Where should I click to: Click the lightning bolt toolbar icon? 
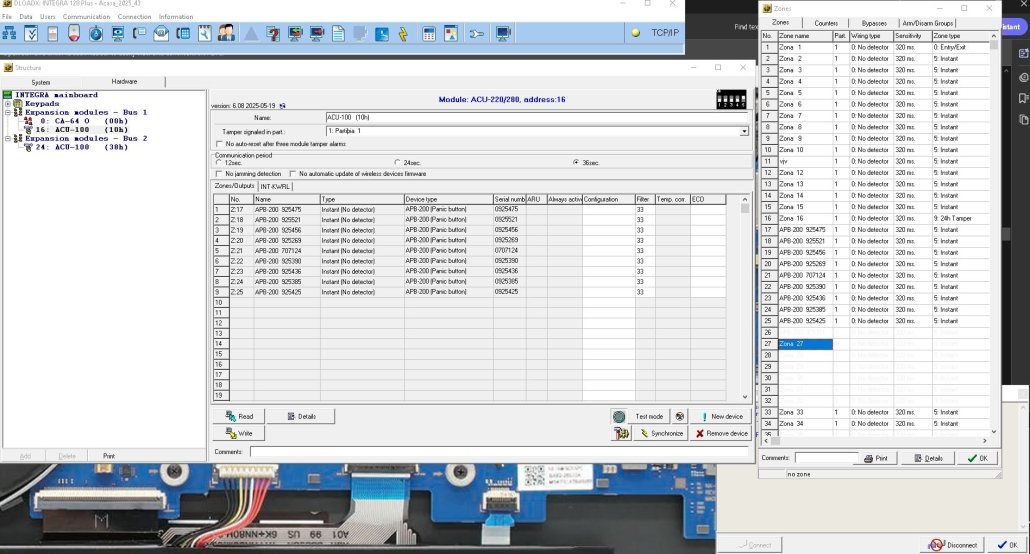point(403,34)
